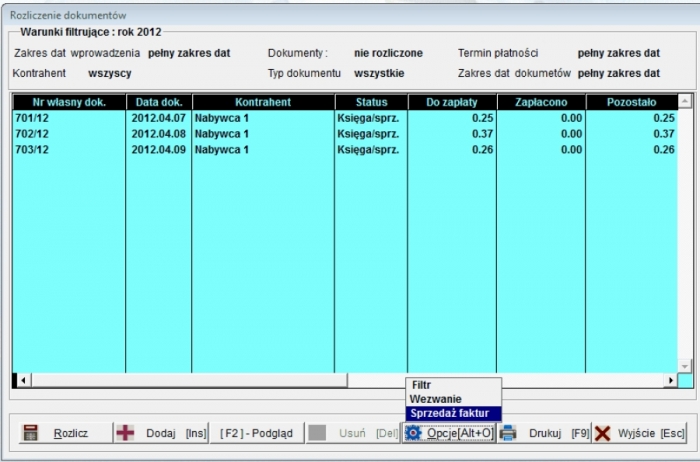700x462 pixels.
Task: Click the Rozlicz button label
Action: click(71, 433)
